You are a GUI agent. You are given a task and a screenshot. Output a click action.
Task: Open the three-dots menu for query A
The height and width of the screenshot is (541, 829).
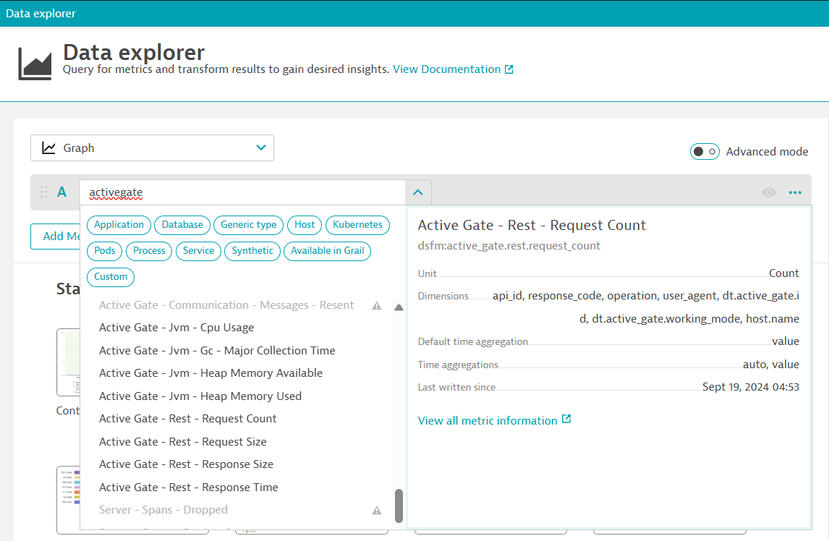(x=795, y=192)
